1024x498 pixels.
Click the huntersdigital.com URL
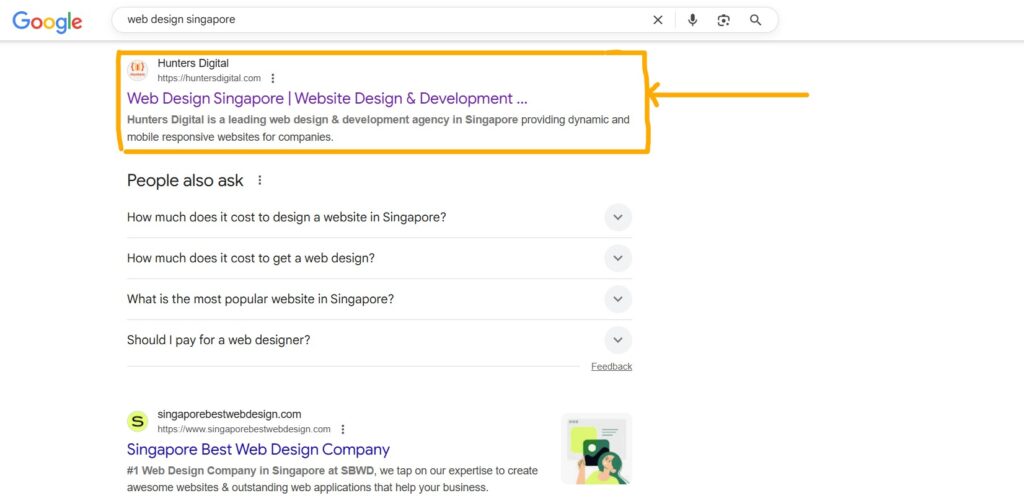point(209,78)
